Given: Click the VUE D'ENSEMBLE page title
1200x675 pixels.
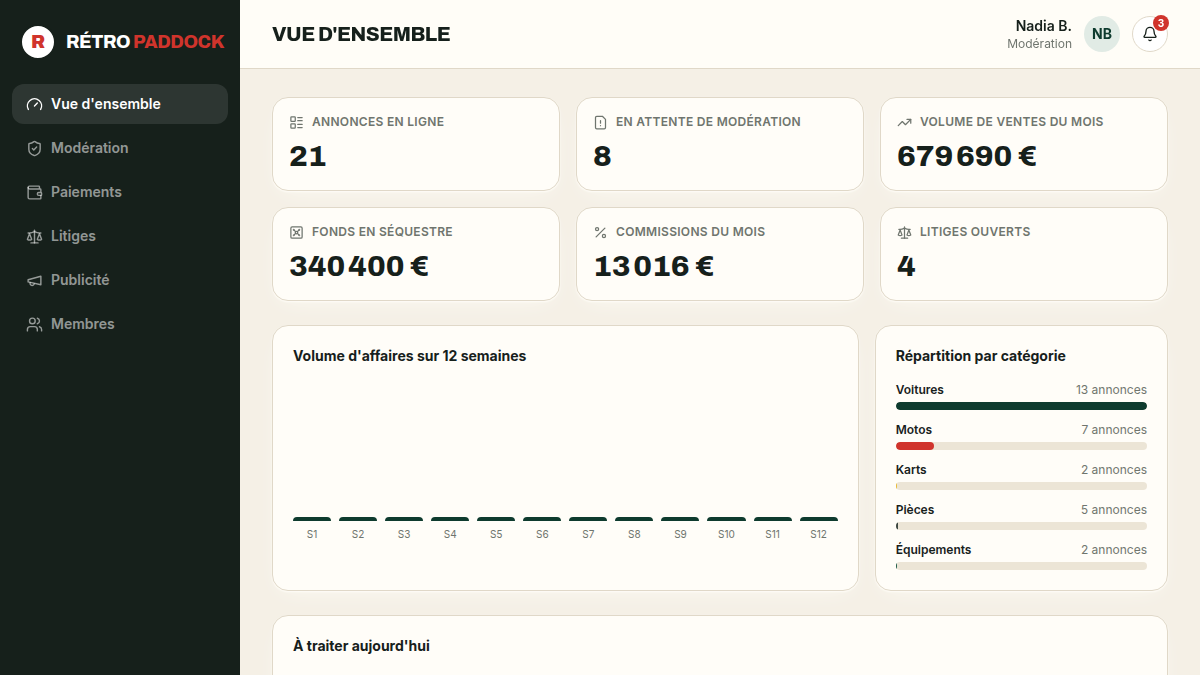Looking at the screenshot, I should click(x=361, y=34).
